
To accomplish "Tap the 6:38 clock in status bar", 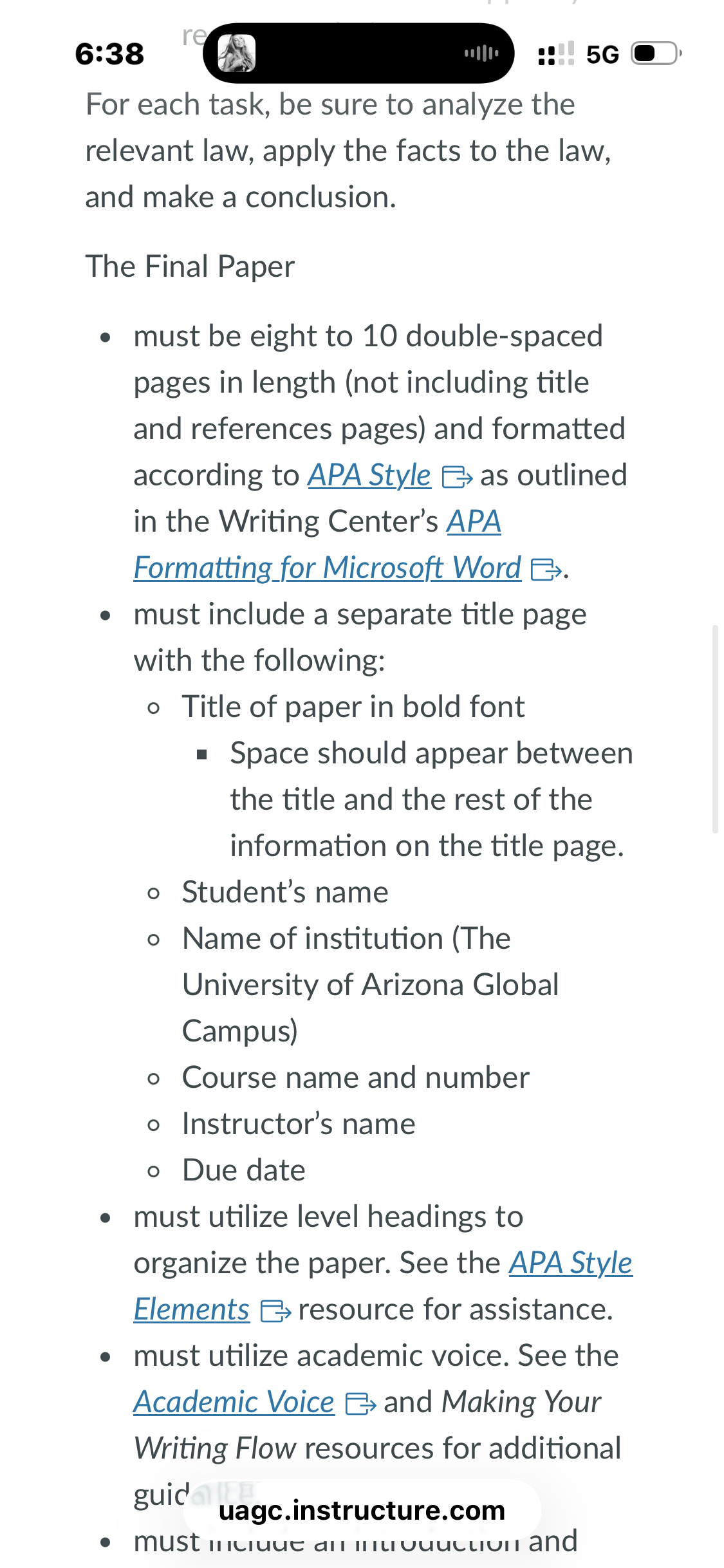I will coord(109,53).
